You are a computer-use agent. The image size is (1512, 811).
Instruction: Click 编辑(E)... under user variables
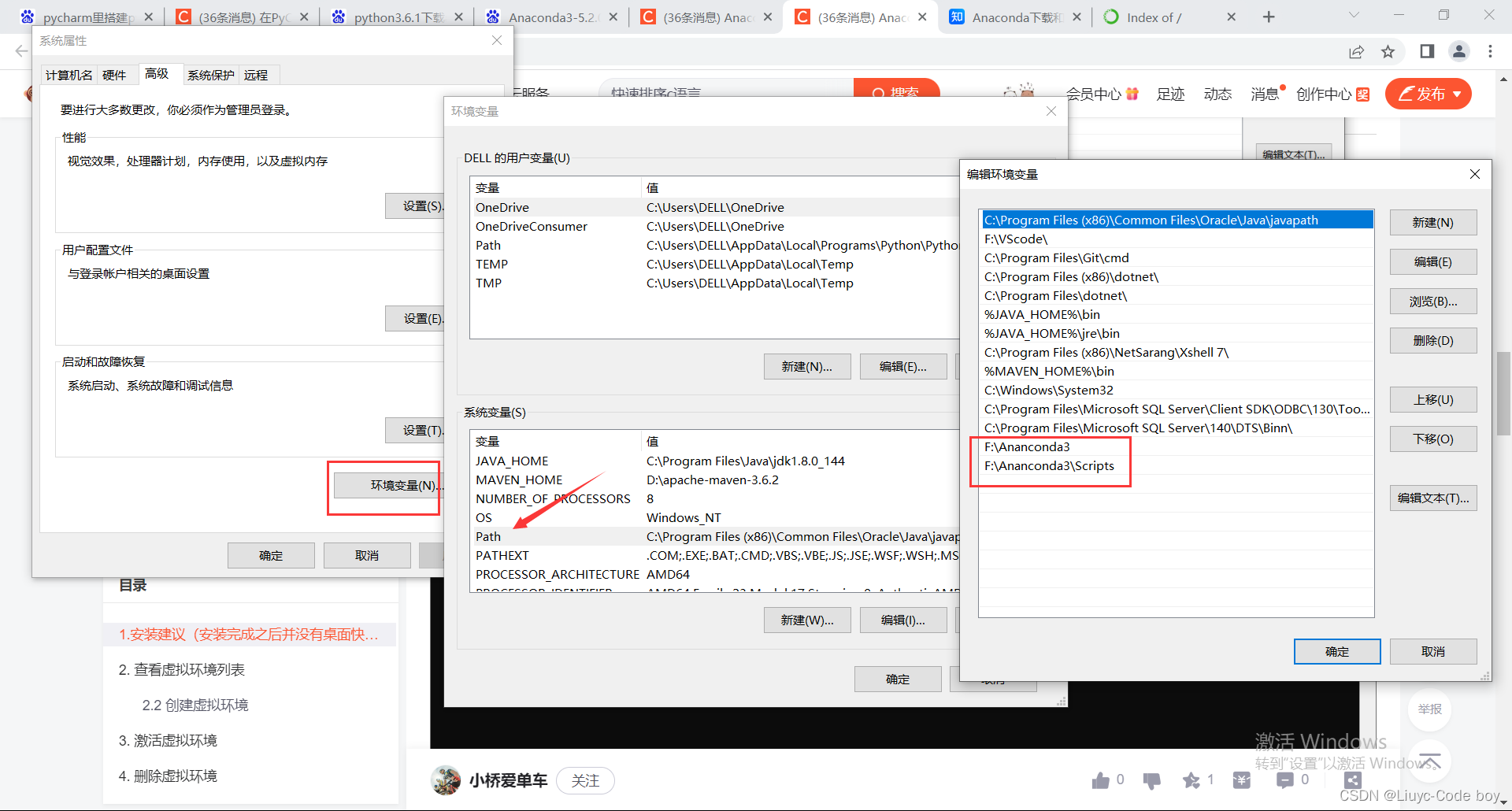pyautogui.click(x=902, y=367)
